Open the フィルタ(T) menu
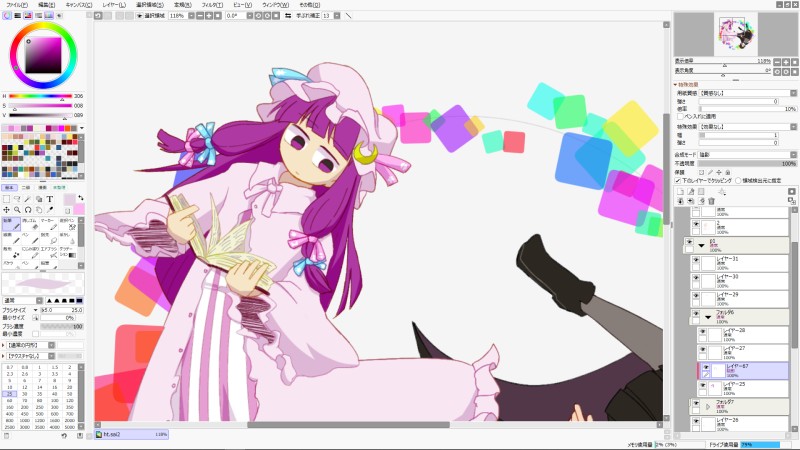This screenshot has height=450, width=800. tap(212, 5)
